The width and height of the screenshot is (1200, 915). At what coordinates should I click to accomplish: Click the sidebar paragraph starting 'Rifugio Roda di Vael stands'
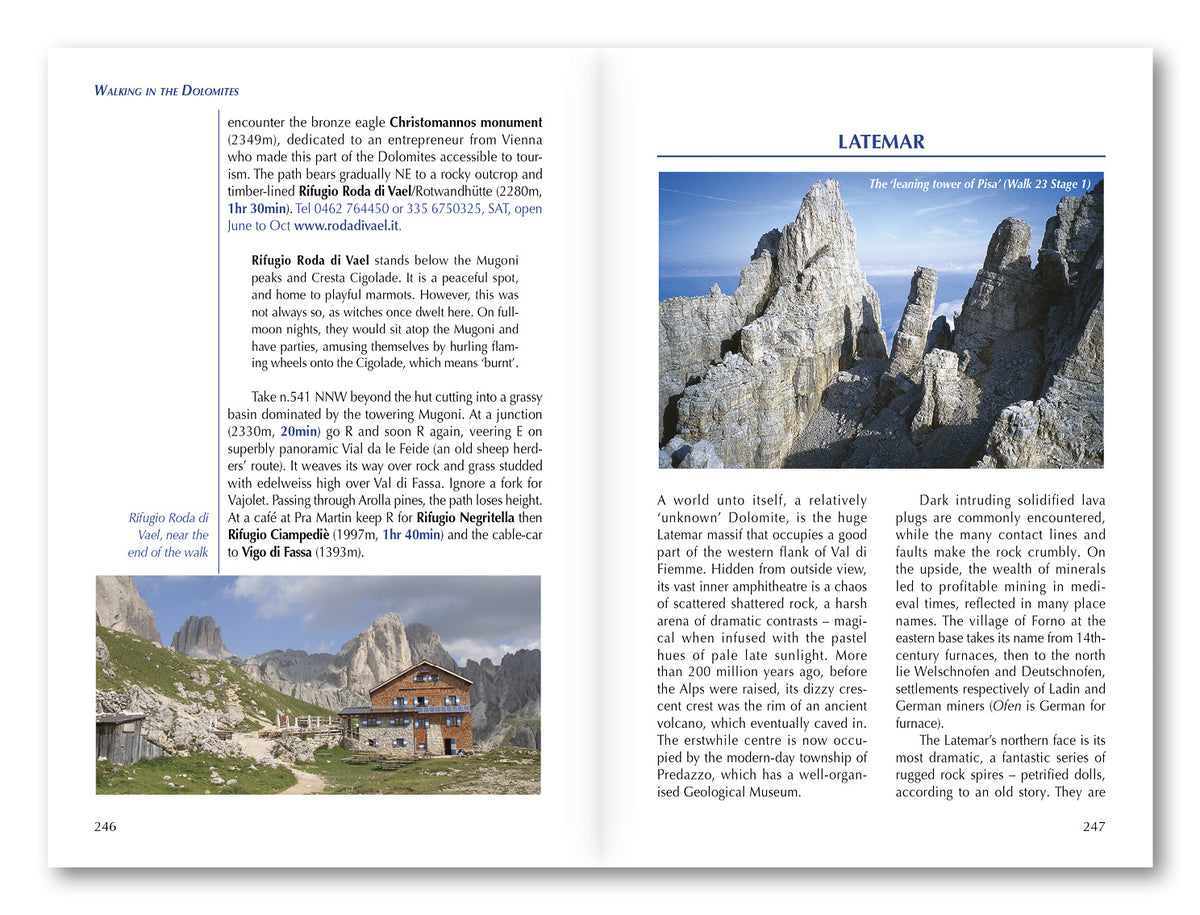[385, 311]
